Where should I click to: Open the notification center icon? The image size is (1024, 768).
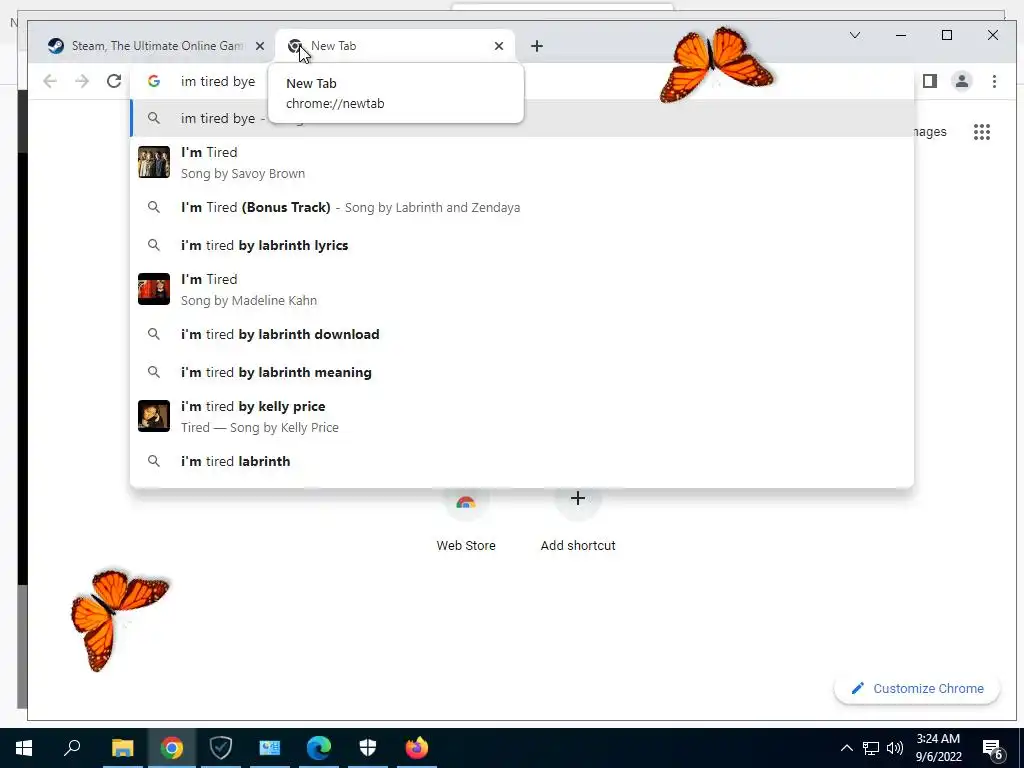(993, 749)
